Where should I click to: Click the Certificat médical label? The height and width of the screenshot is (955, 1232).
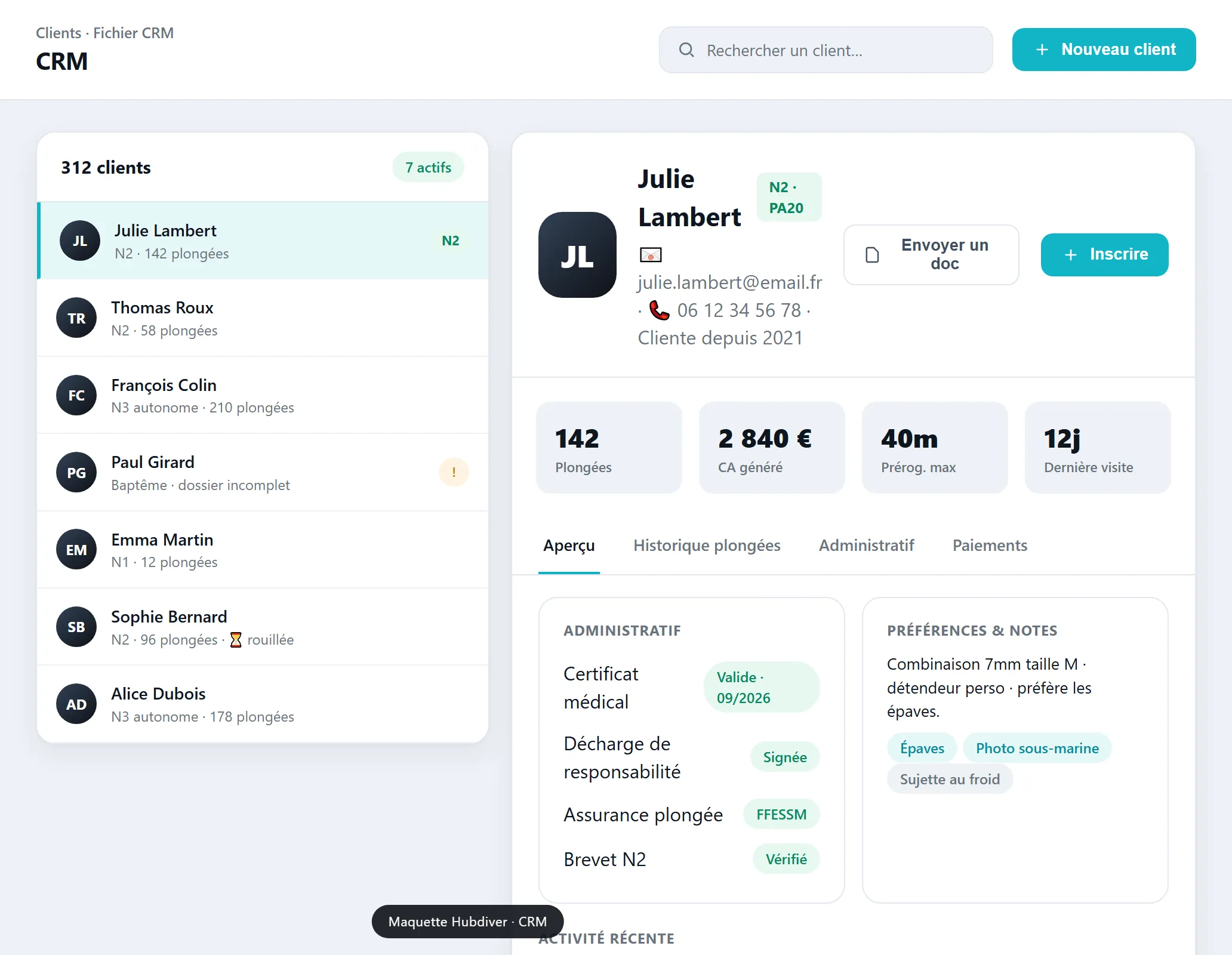[600, 688]
